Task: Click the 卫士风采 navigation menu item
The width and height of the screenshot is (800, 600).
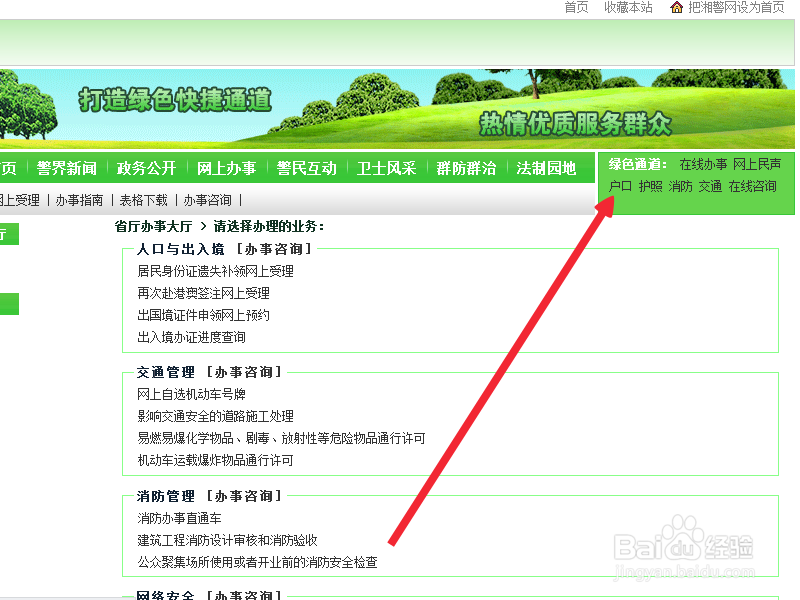Action: coord(386,168)
